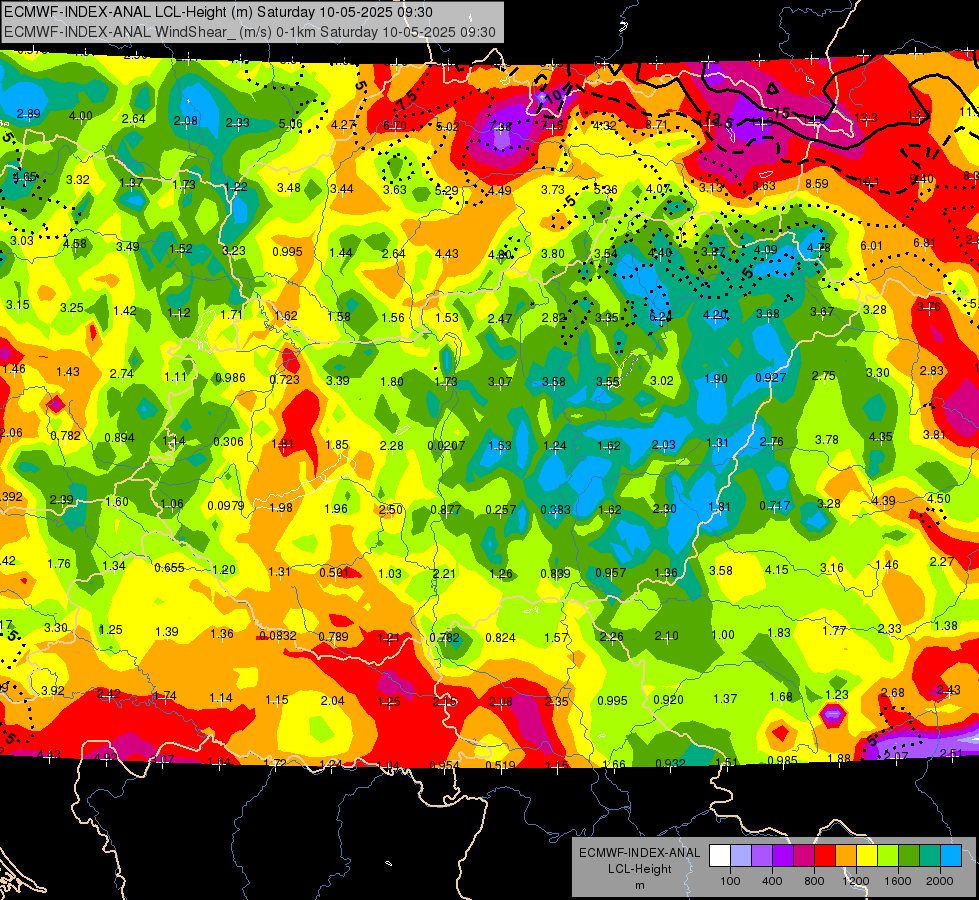This screenshot has height=900, width=979.
Task: Click the wind shear value 0.824
Action: tap(501, 637)
